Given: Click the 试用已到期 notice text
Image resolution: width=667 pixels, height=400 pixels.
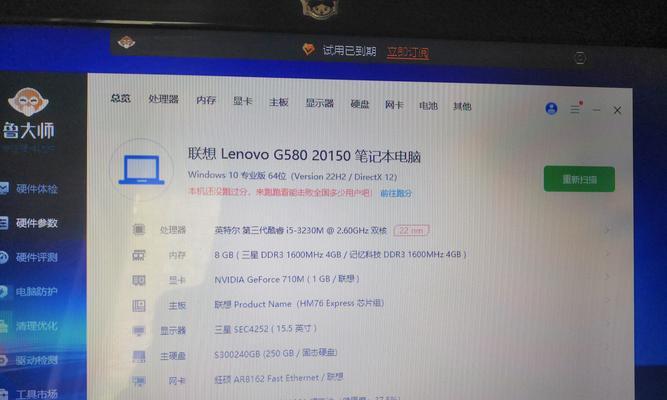Looking at the screenshot, I should [349, 51].
